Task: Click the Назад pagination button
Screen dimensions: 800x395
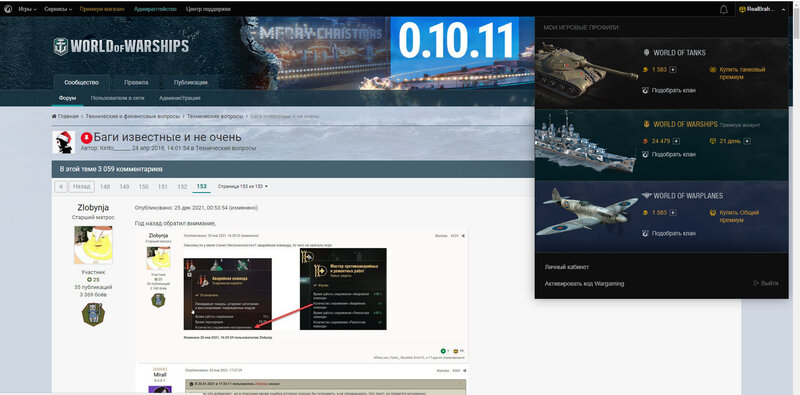Action: pos(81,187)
